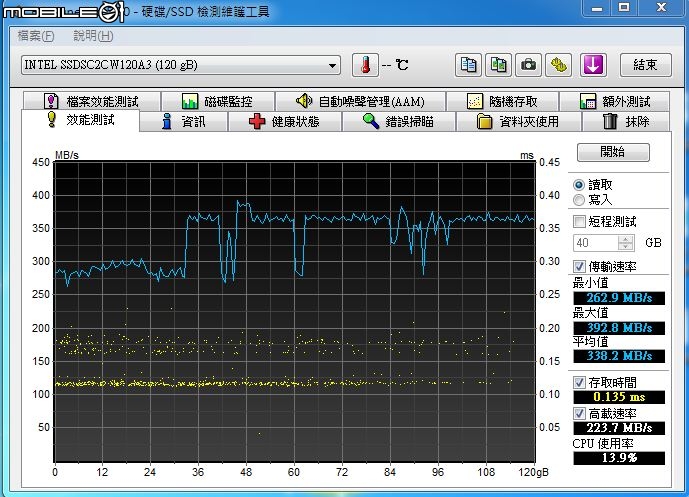The height and width of the screenshot is (497, 689).
Task: Switch to the 資訊 tab
Action: click(184, 121)
